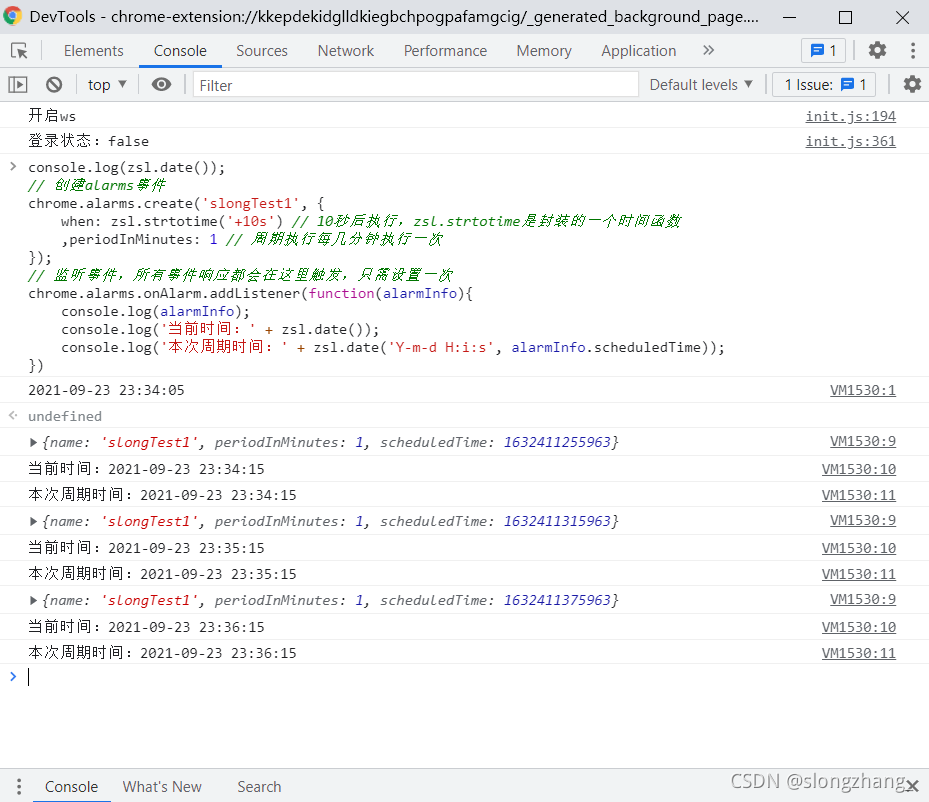
Task: Click the Chrome icon in title bar
Action: pyautogui.click(x=13, y=16)
